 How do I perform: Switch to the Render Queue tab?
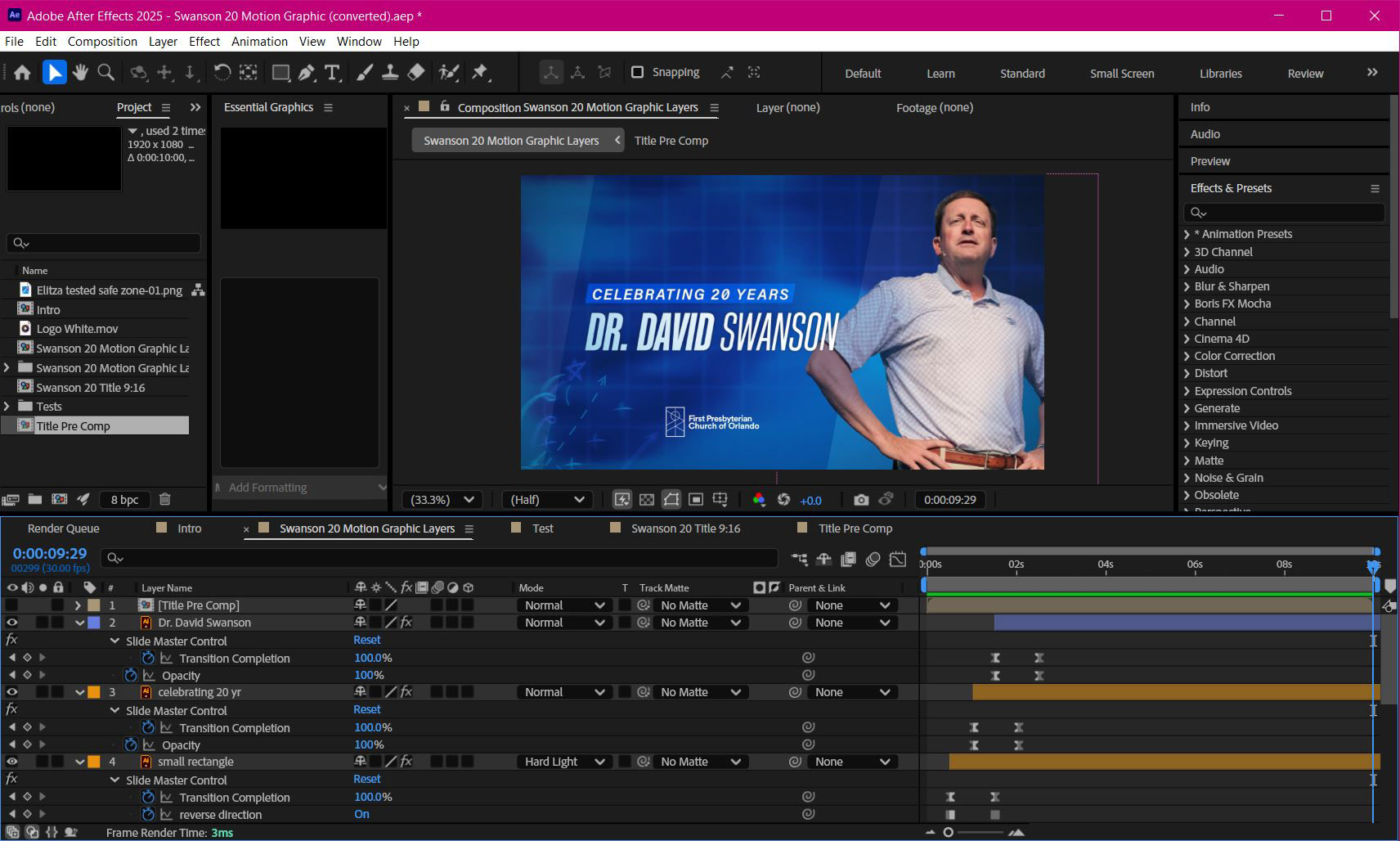tap(63, 528)
